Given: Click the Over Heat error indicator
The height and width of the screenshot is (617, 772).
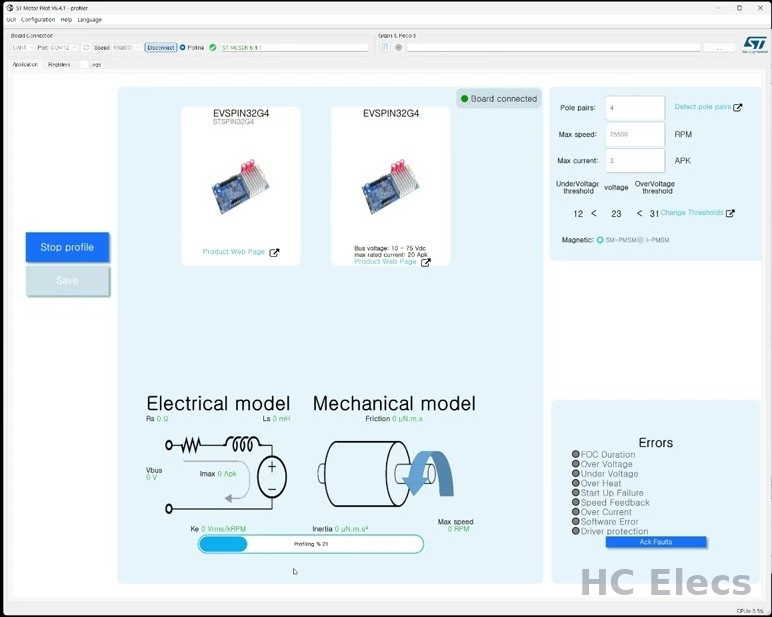Looking at the screenshot, I should click(x=576, y=483).
